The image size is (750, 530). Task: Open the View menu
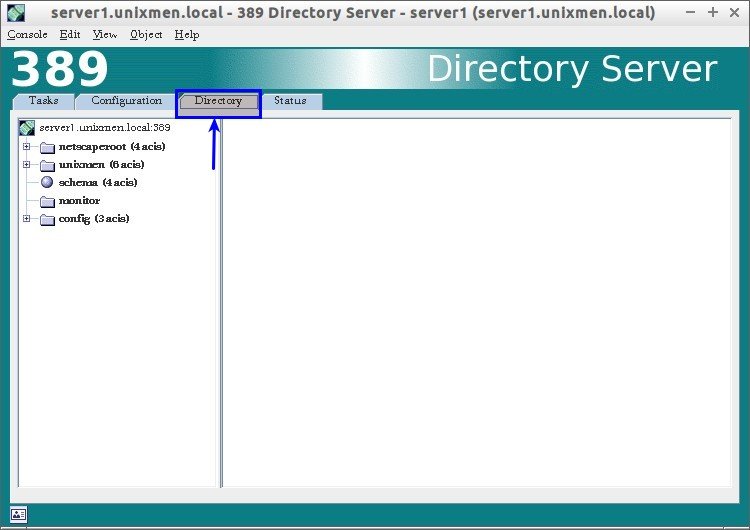tap(105, 34)
